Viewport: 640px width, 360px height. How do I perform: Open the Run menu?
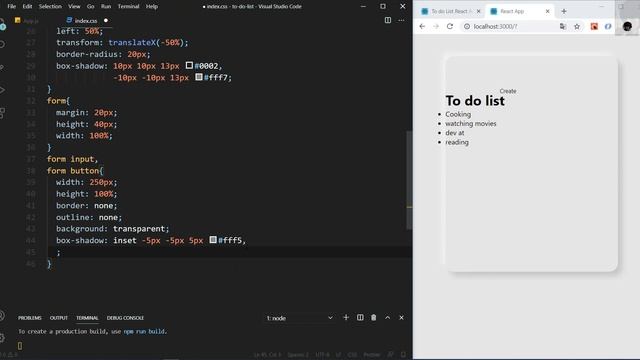106,7
